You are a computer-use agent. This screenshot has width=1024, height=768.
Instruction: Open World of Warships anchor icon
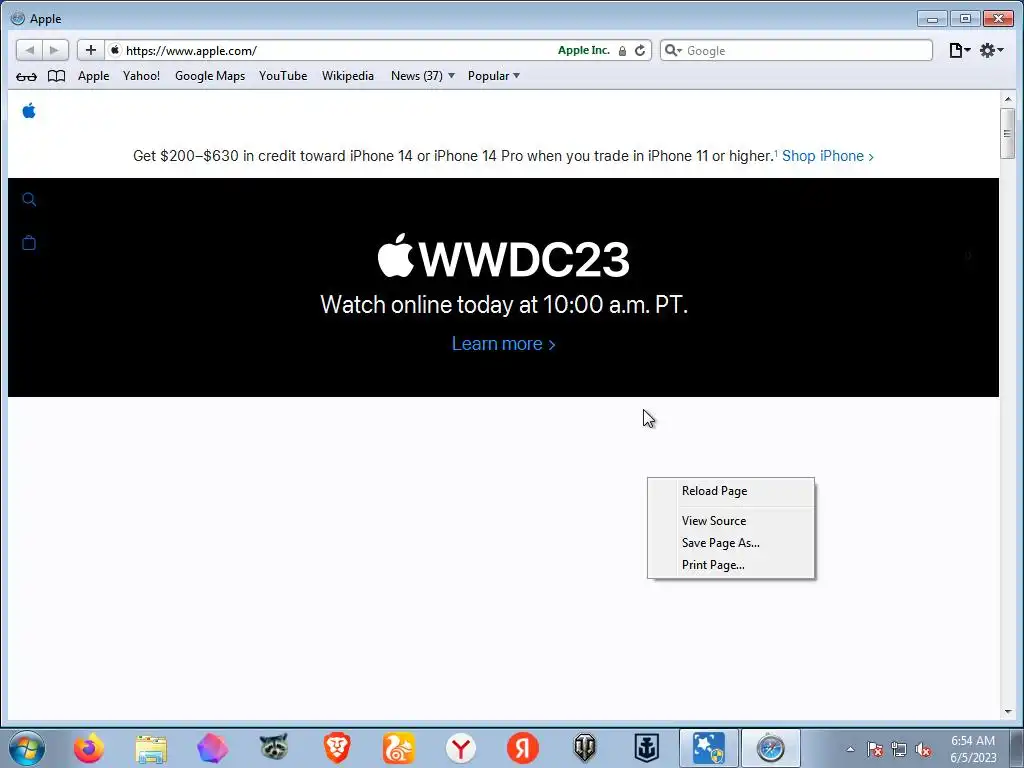pos(647,748)
